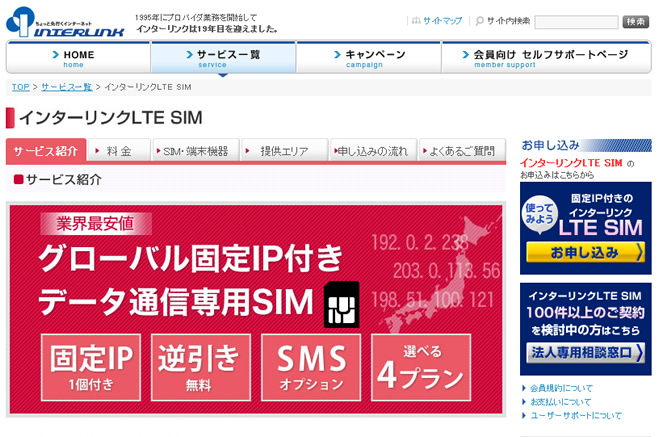Image resolution: width=659 pixels, height=437 pixels.
Task: Open the ユーザーサポートについて link
Action: pyautogui.click(x=576, y=416)
